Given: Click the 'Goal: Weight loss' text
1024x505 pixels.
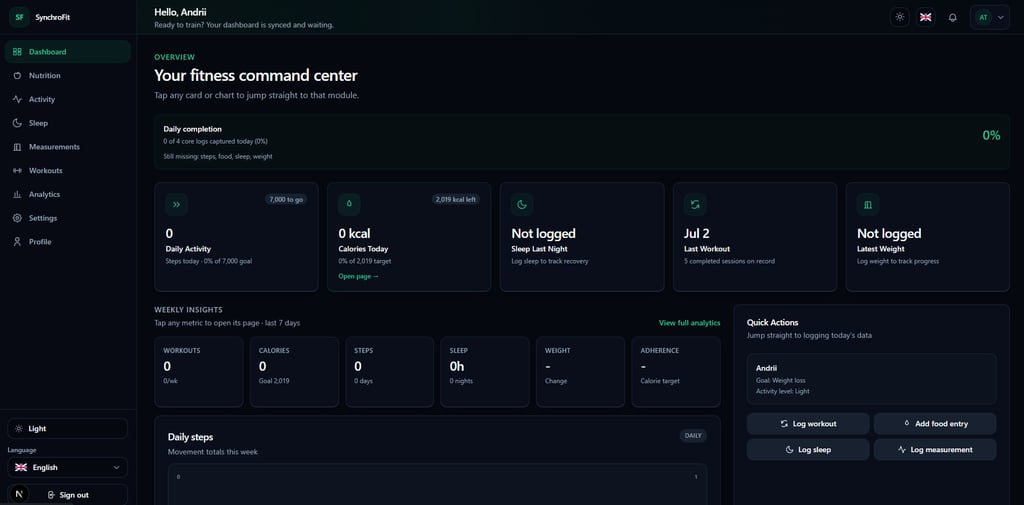Looking at the screenshot, I should tap(780, 380).
